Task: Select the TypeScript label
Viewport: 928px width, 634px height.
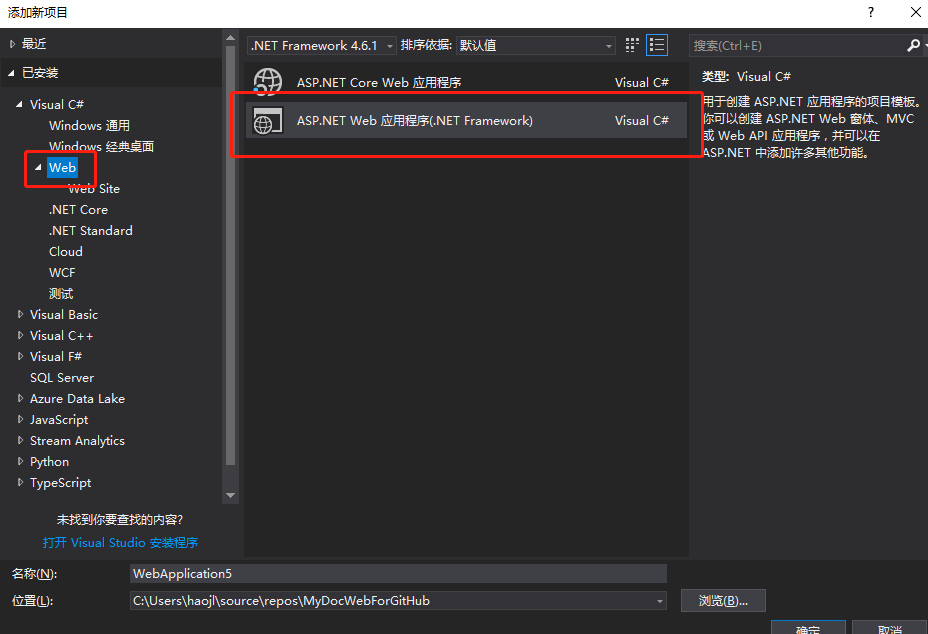Action: point(60,482)
